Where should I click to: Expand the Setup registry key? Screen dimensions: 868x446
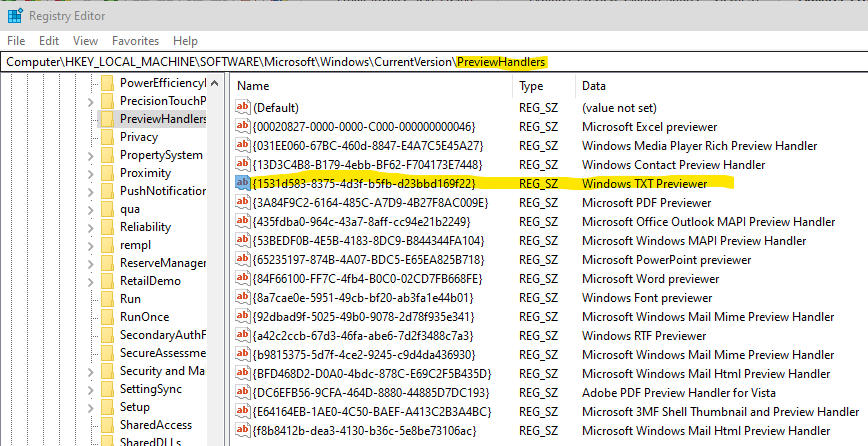(91, 407)
